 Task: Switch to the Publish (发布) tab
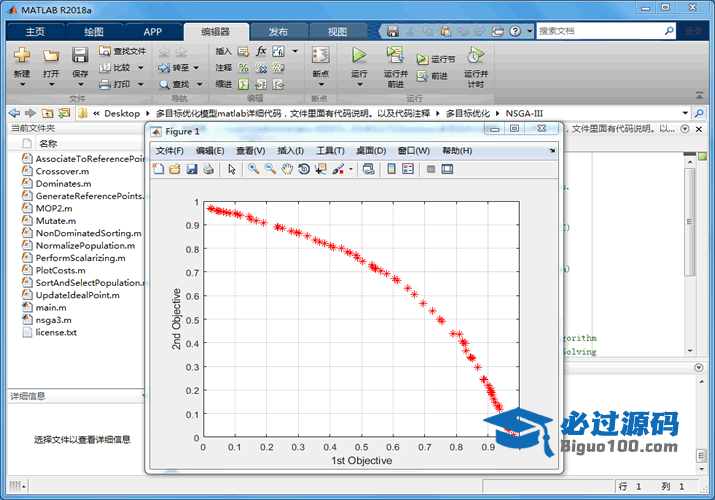278,31
